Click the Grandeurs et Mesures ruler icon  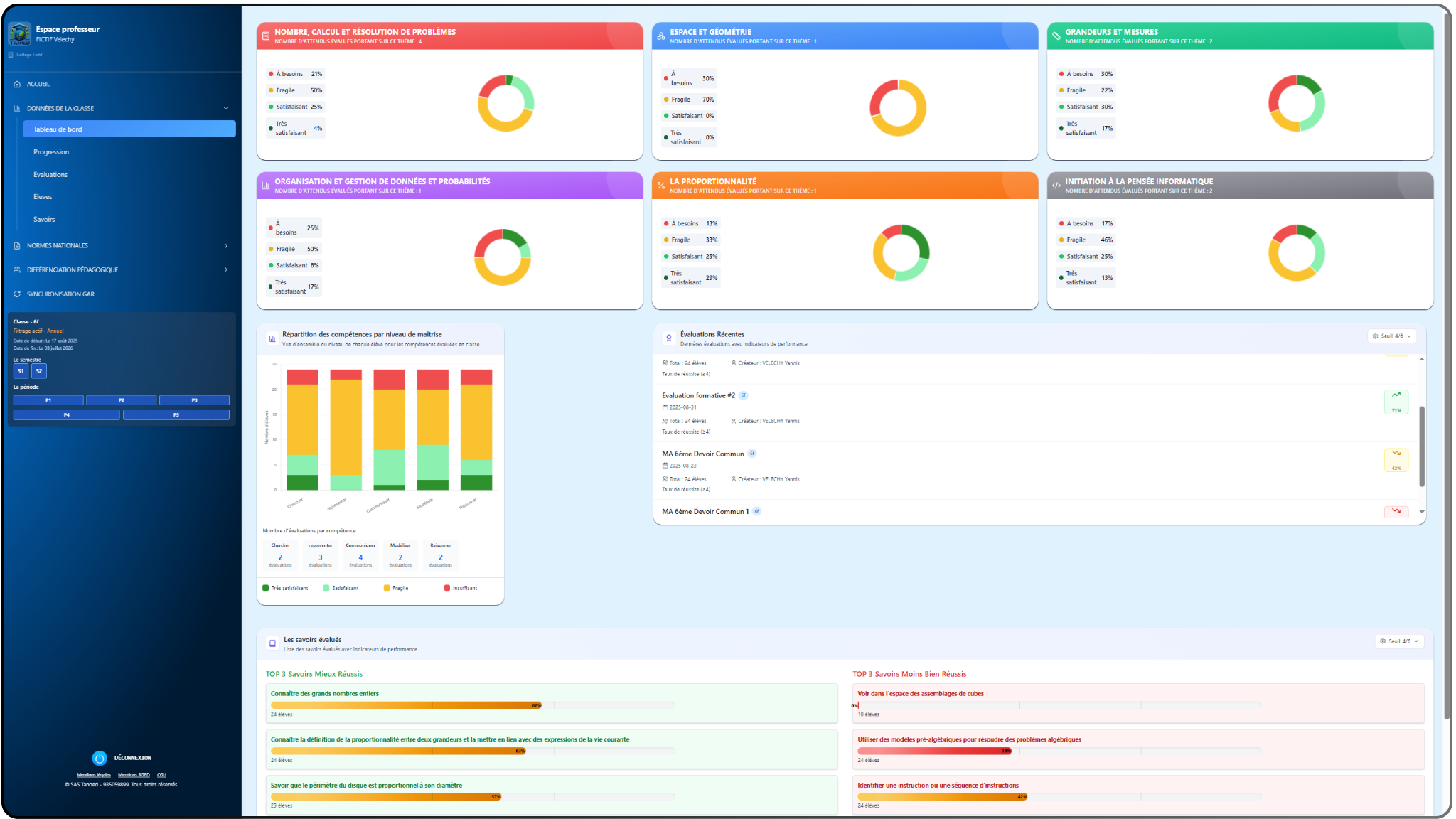pos(1056,36)
